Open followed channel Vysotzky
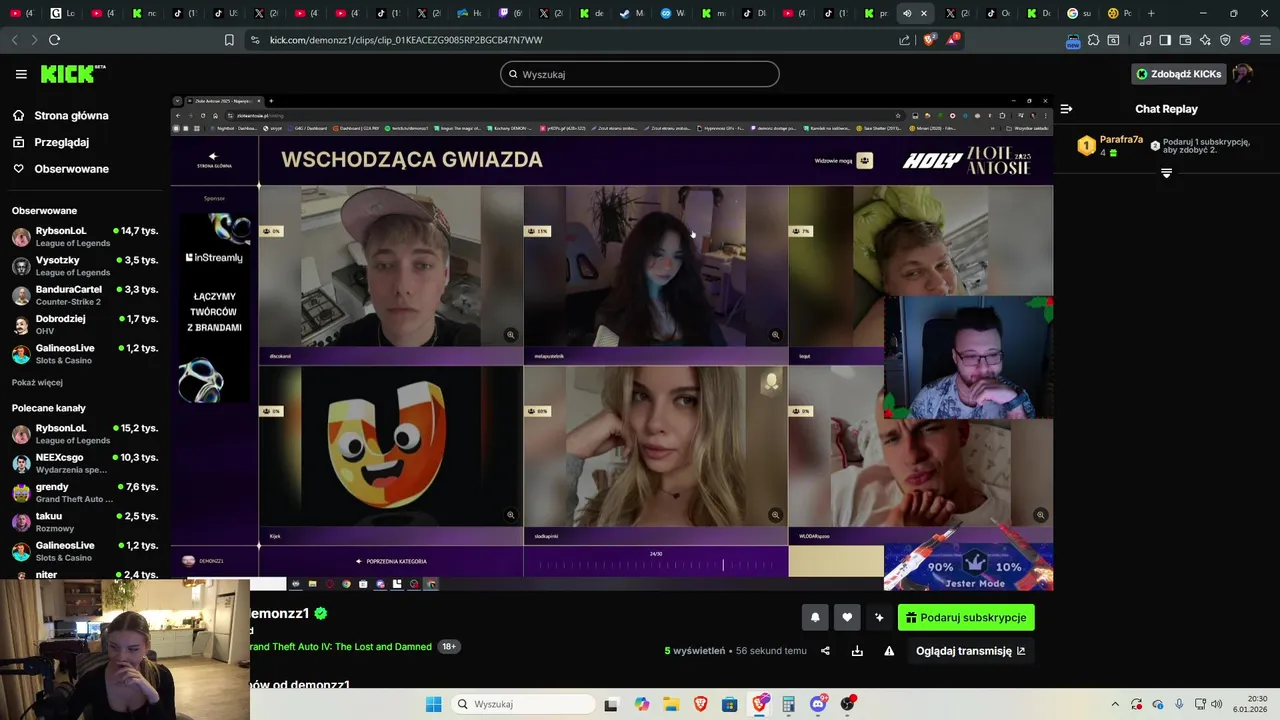Image resolution: width=1280 pixels, height=720 pixels. pyautogui.click(x=85, y=265)
